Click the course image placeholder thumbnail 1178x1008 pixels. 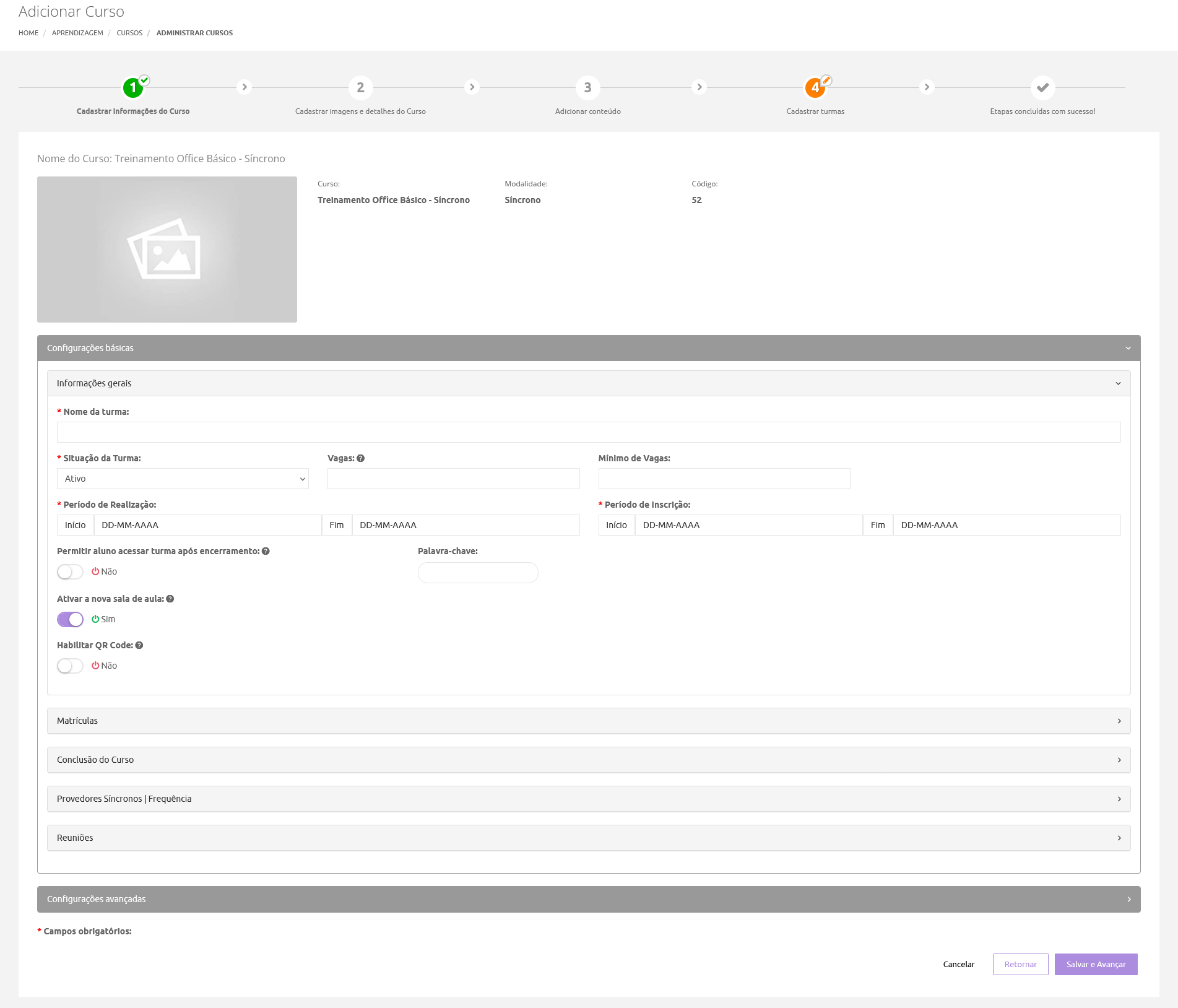[167, 250]
